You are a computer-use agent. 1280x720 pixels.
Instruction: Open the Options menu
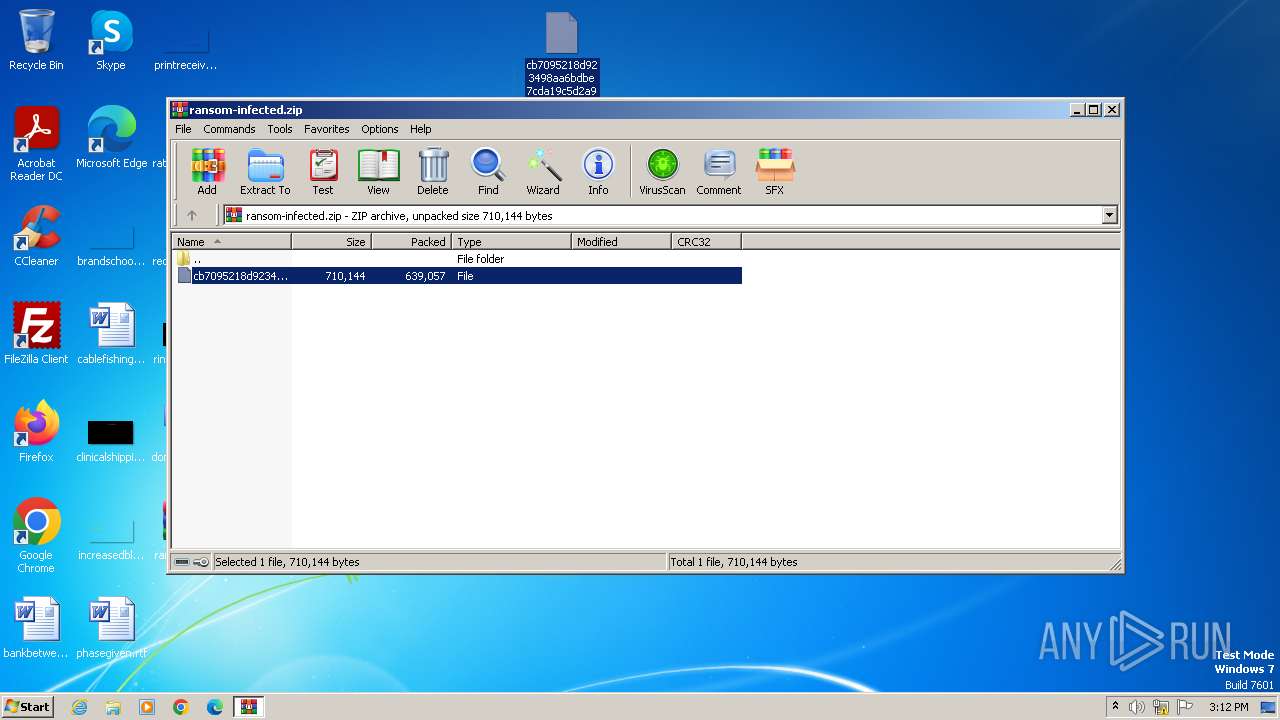click(x=380, y=129)
